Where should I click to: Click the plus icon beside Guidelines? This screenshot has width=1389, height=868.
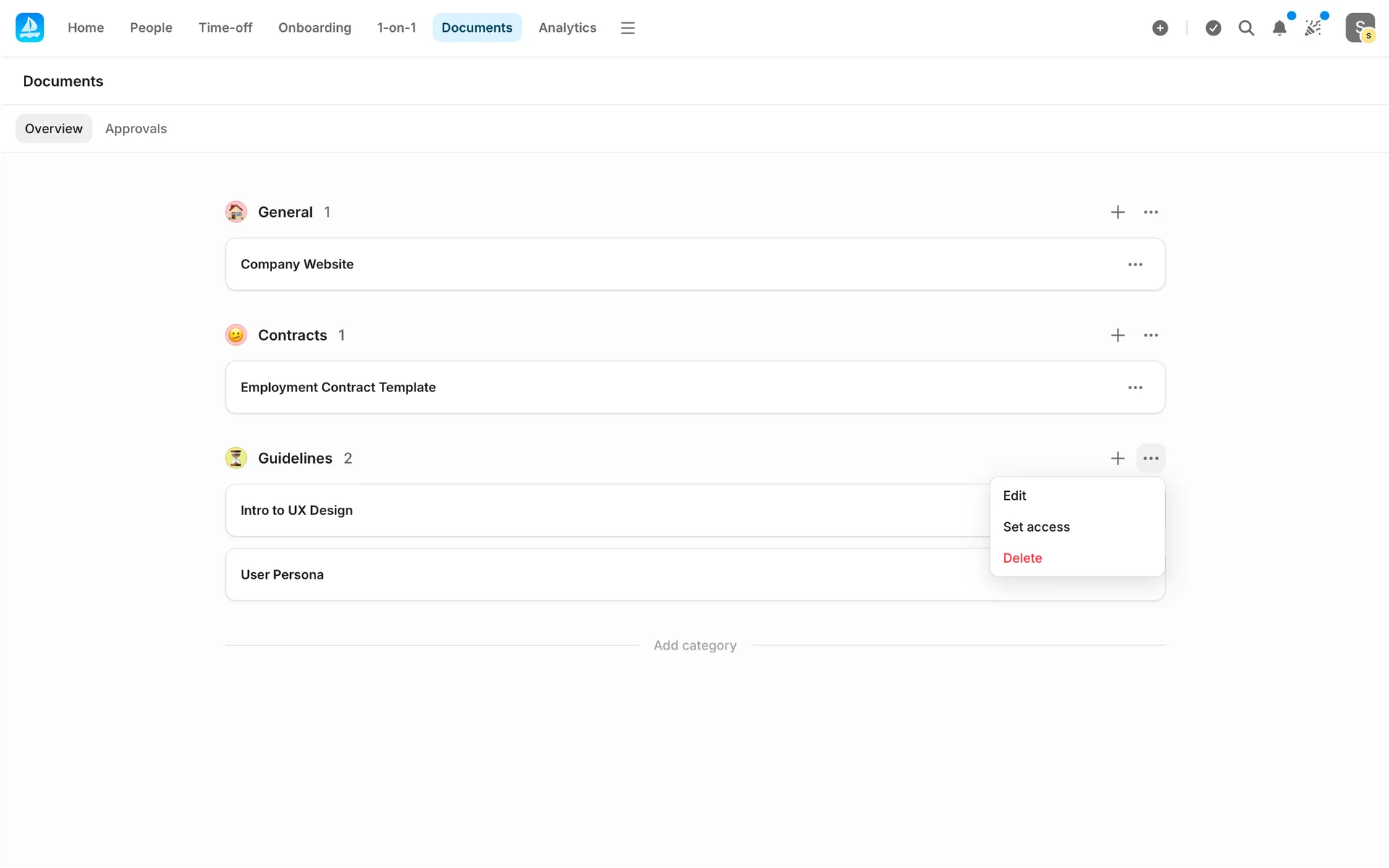pyautogui.click(x=1118, y=458)
